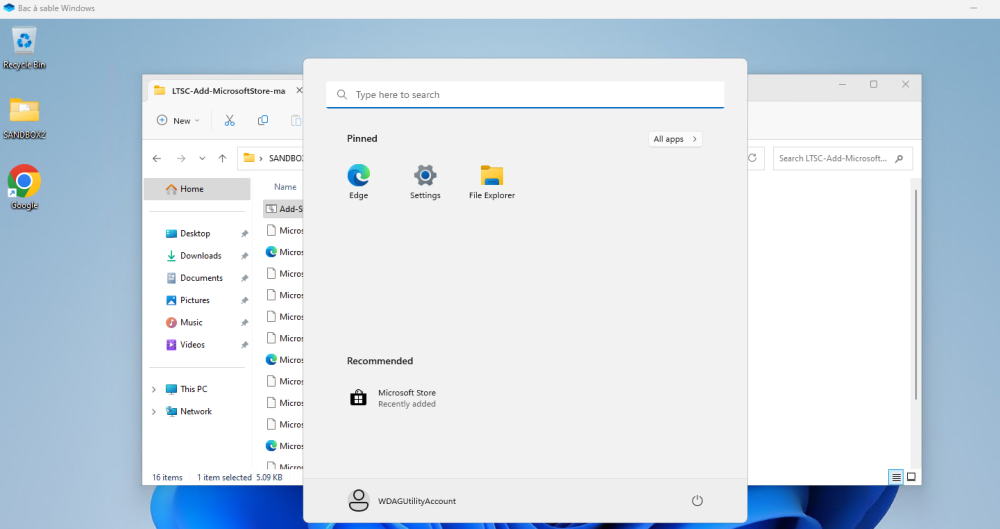Expand the Network tree node
1000x529 pixels.
click(x=154, y=411)
